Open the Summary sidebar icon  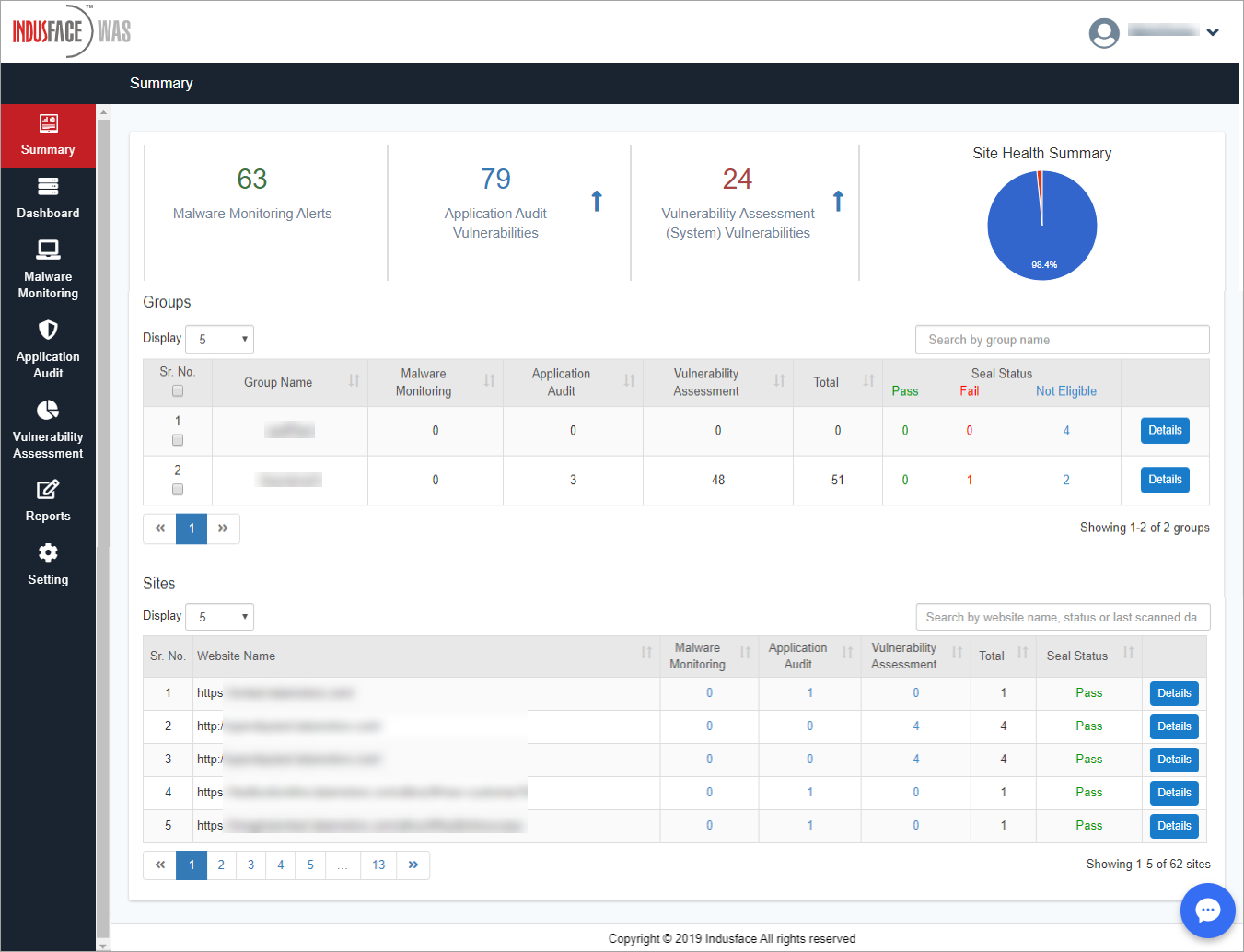click(48, 123)
